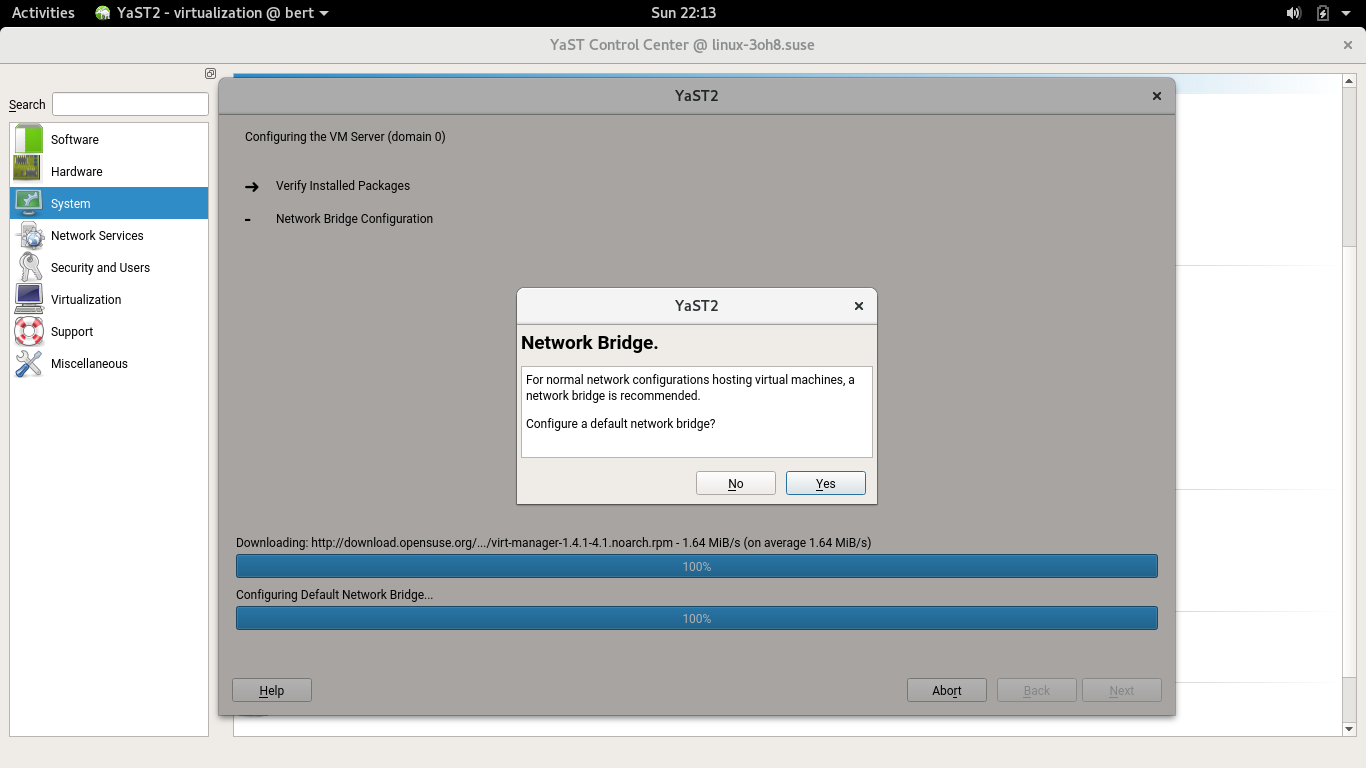Click No to skip network bridge
1366x768 pixels.
click(x=736, y=483)
